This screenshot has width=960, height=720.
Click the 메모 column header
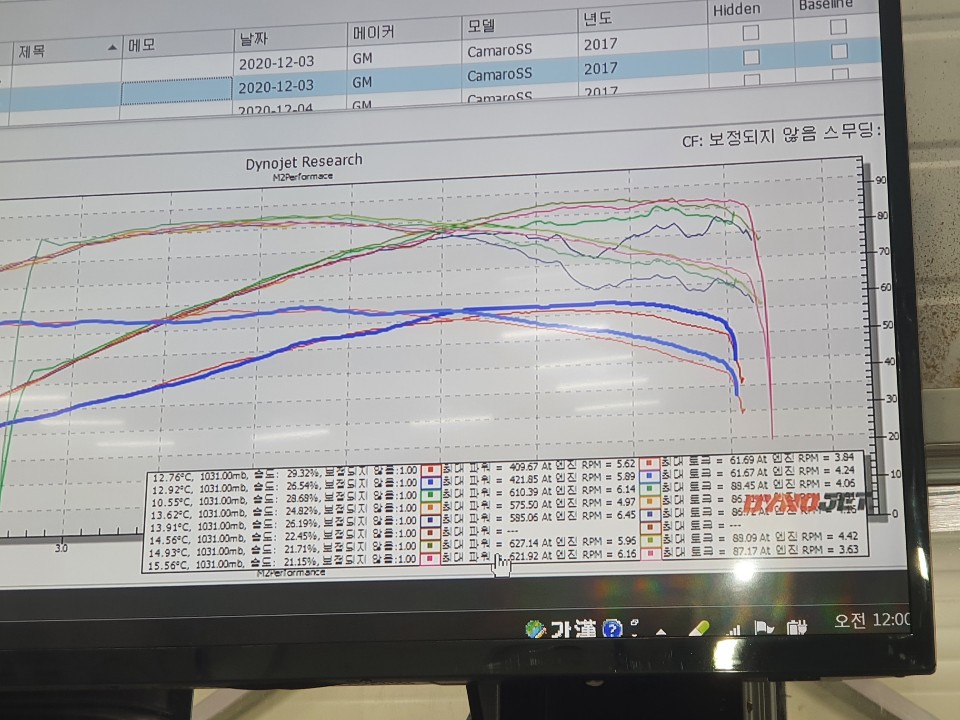178,44
